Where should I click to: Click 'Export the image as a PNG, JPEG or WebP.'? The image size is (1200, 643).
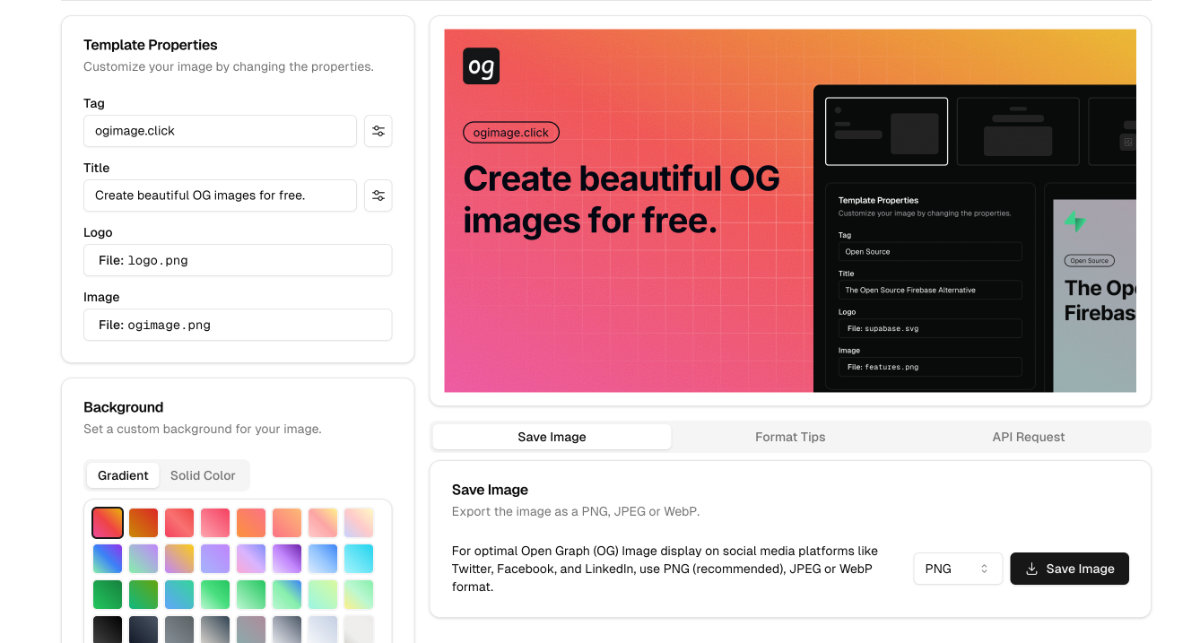coord(575,511)
